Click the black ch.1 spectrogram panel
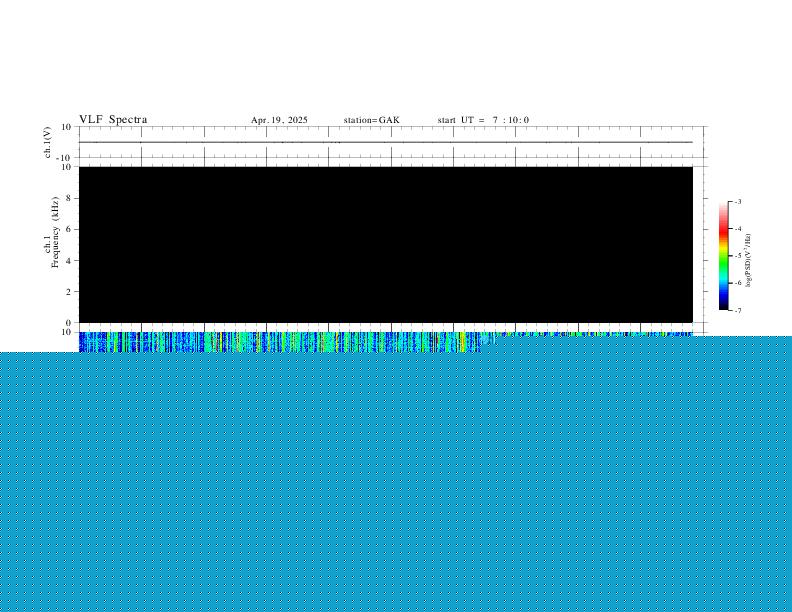 click(386, 244)
